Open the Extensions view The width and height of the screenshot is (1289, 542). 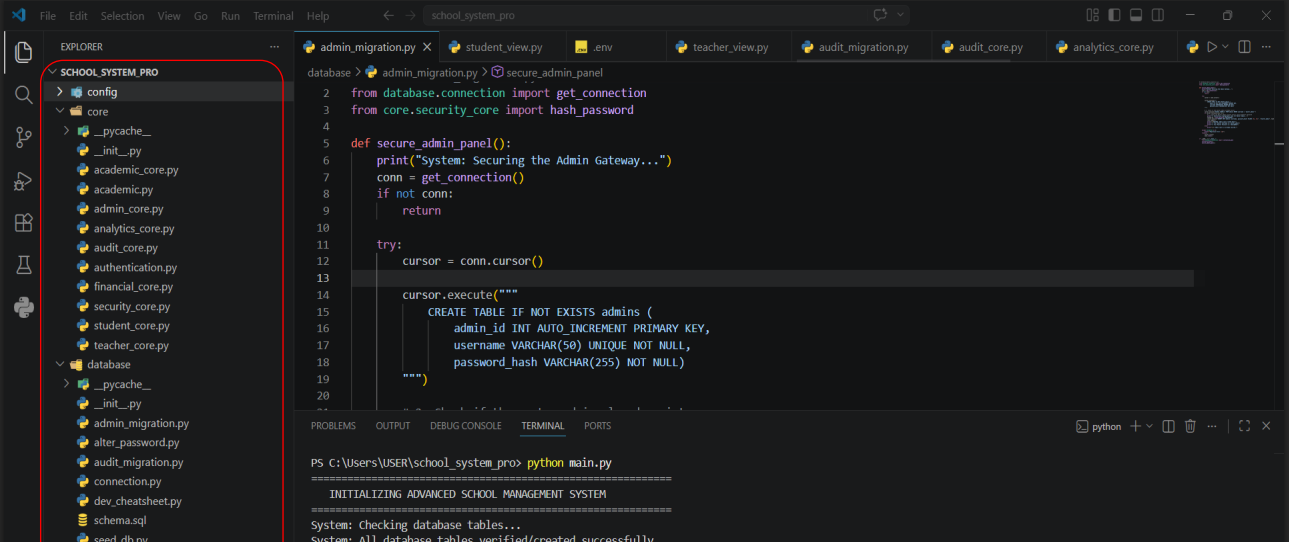point(23,223)
